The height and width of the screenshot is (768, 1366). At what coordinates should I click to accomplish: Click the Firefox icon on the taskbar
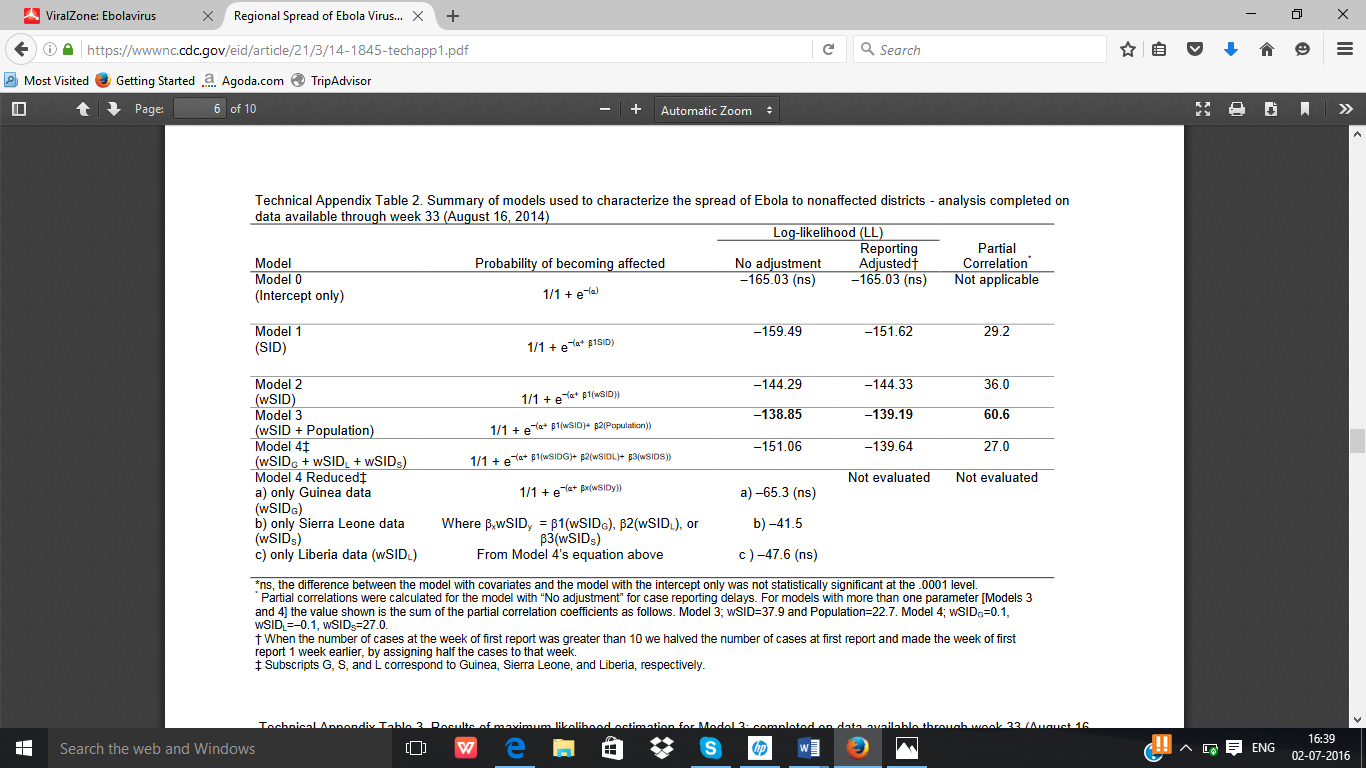857,748
